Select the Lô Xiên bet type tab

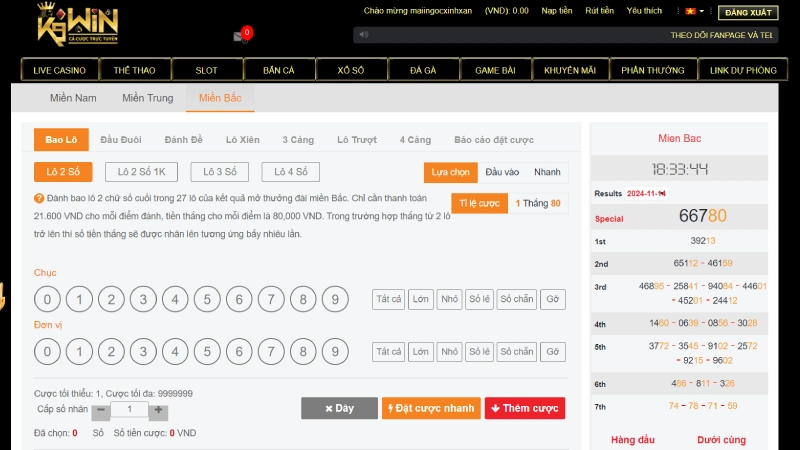point(242,140)
